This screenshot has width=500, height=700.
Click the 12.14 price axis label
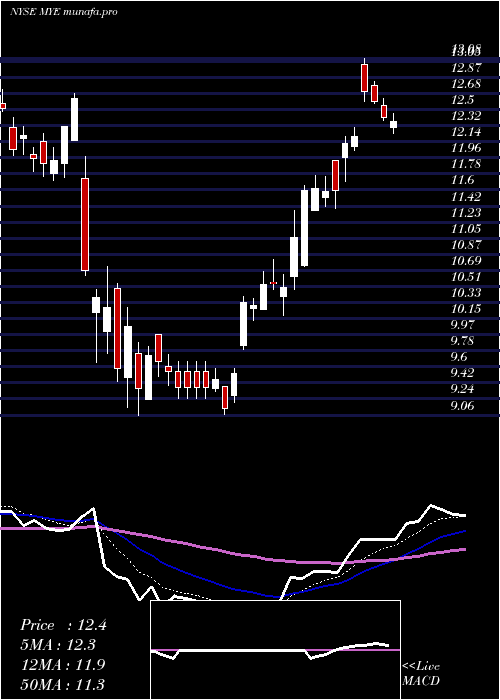(x=466, y=132)
